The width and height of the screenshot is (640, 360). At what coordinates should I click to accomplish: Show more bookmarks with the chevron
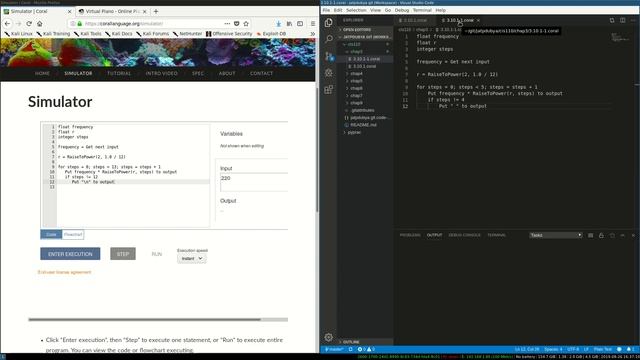click(312, 34)
